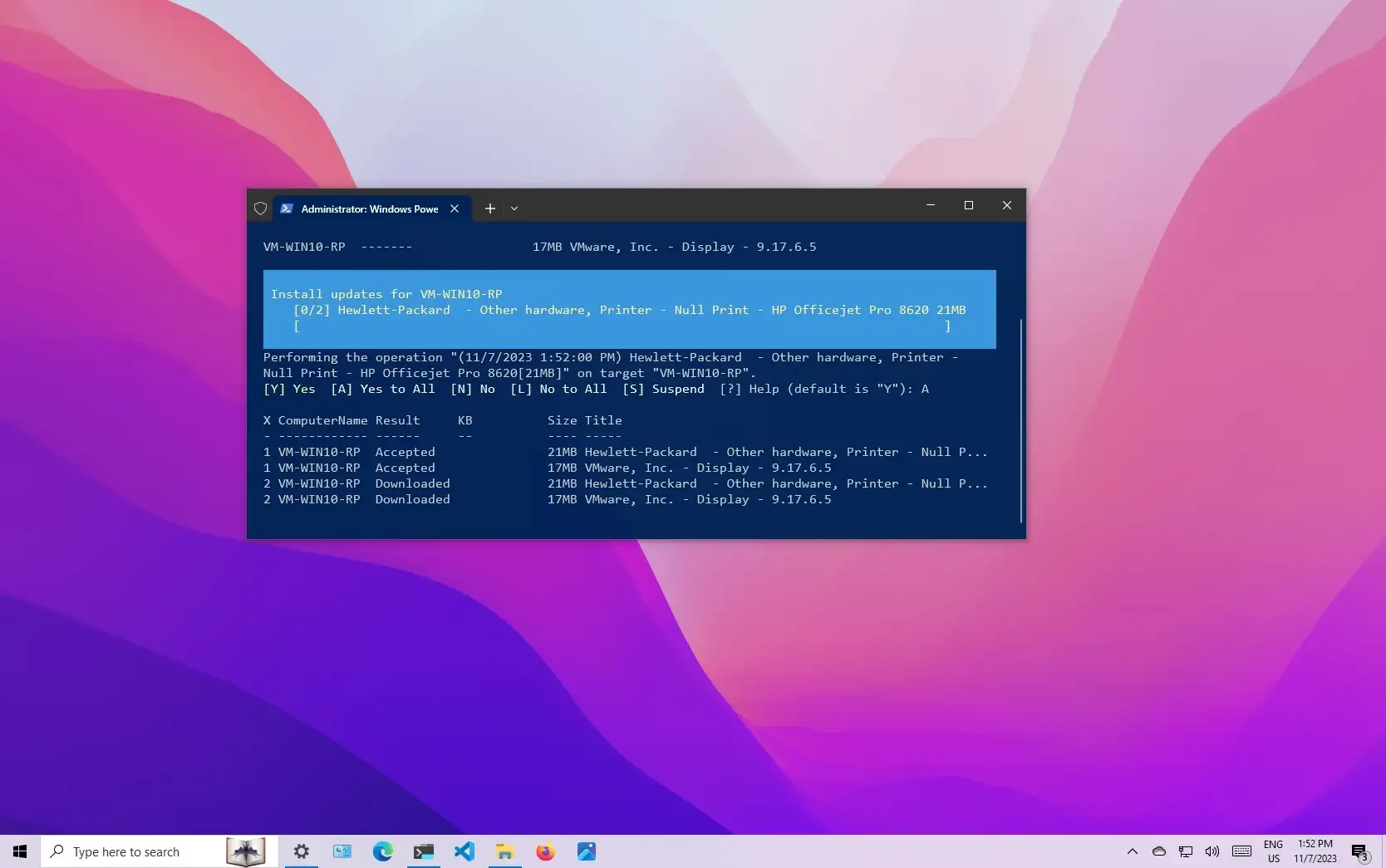The height and width of the screenshot is (868, 1386).
Task: Open the Start menu
Action: click(x=19, y=851)
